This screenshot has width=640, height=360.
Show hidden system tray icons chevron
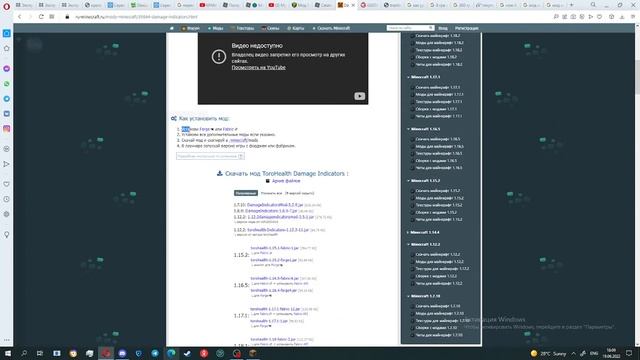click(573, 353)
